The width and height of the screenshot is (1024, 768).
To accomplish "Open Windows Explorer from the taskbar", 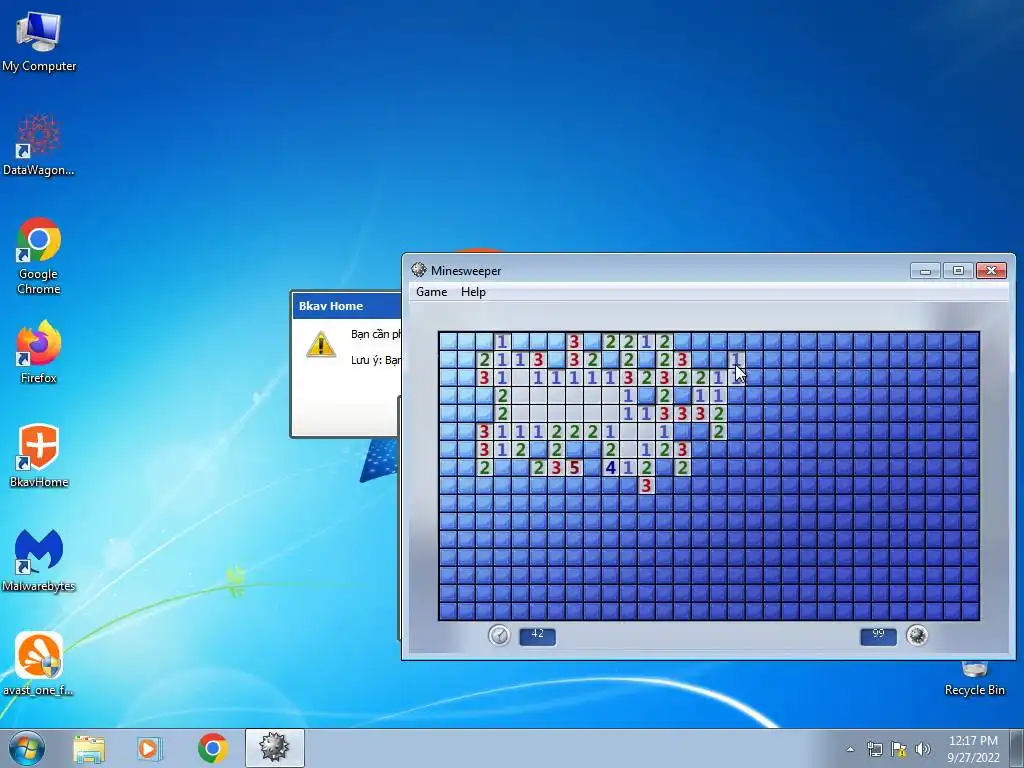I will (89, 748).
